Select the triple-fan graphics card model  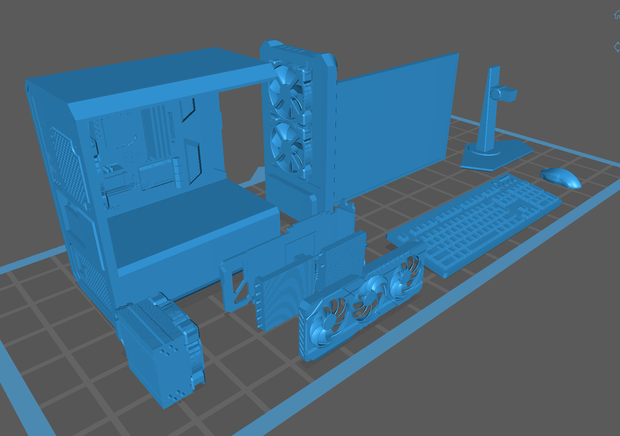[361, 302]
